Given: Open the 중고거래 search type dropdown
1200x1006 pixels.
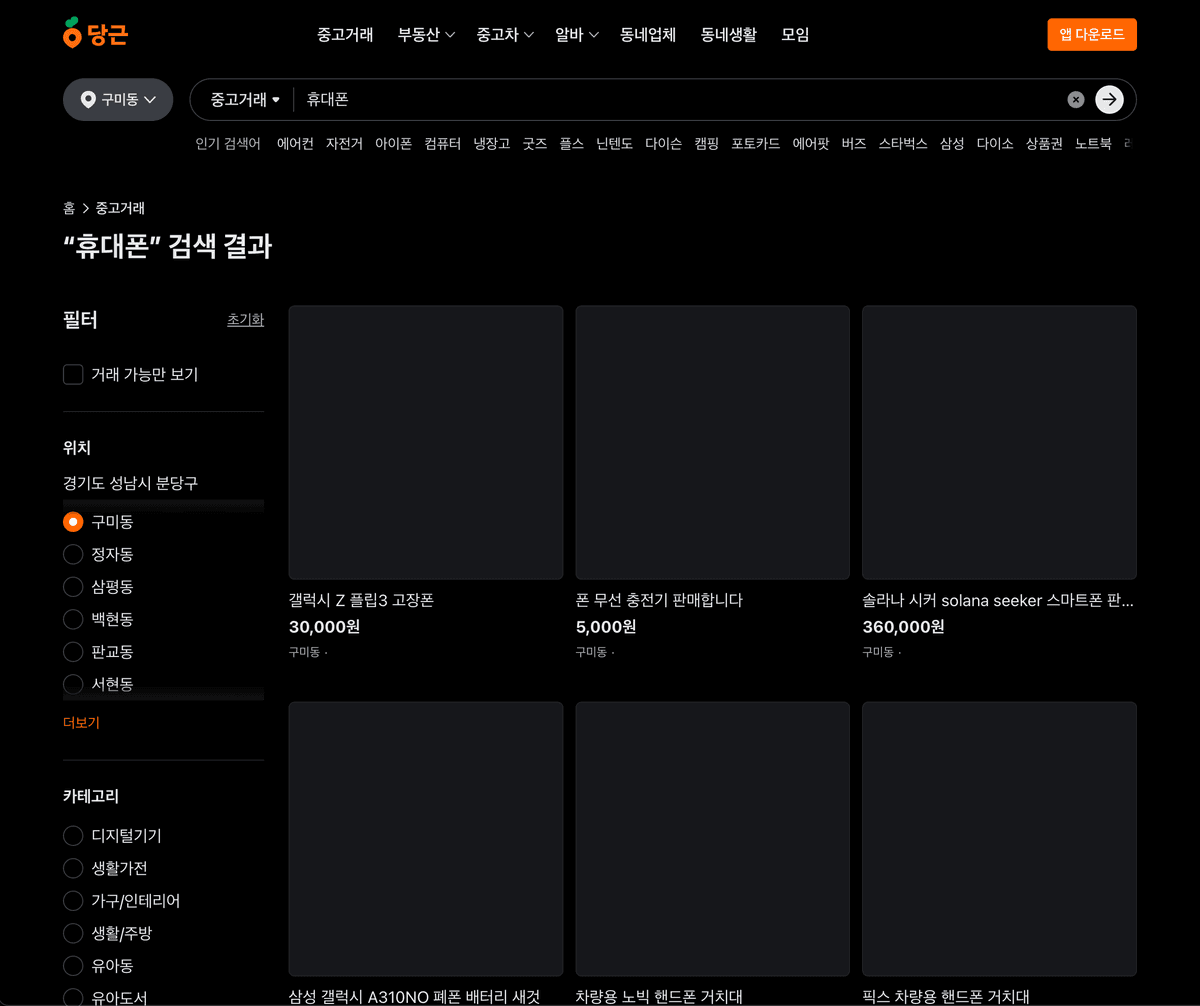Looking at the screenshot, I should point(245,100).
